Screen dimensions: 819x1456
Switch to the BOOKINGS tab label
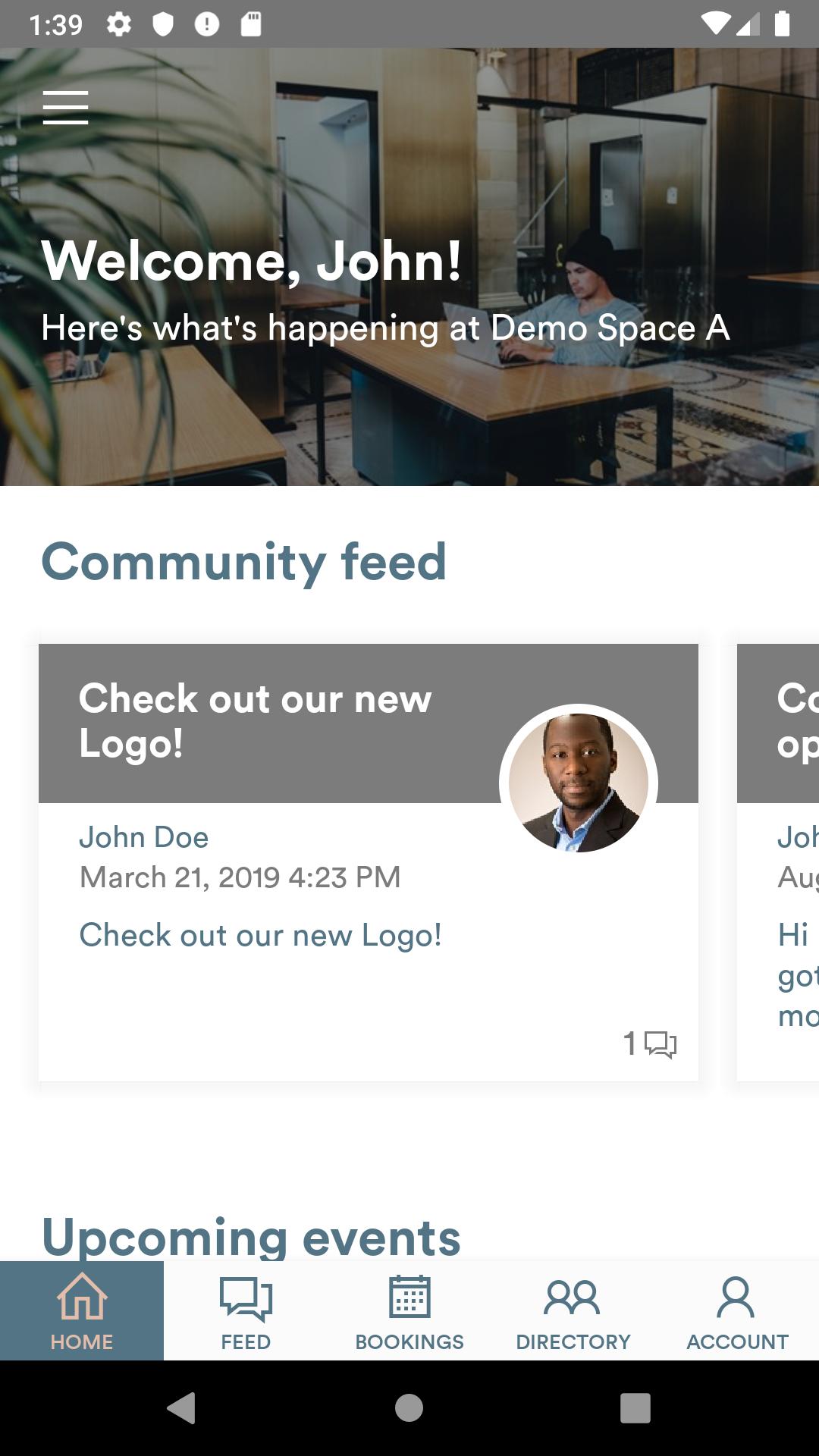coord(409,1341)
